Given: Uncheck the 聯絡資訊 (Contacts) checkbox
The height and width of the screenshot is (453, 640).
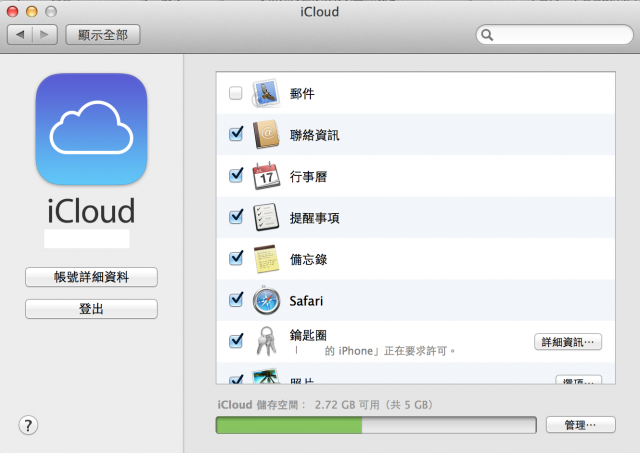Looking at the screenshot, I should tap(236, 133).
